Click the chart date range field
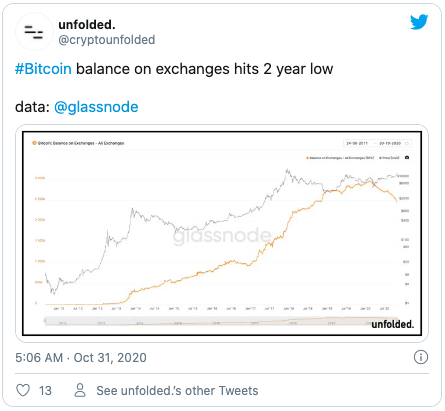The image size is (445, 411). [377, 143]
